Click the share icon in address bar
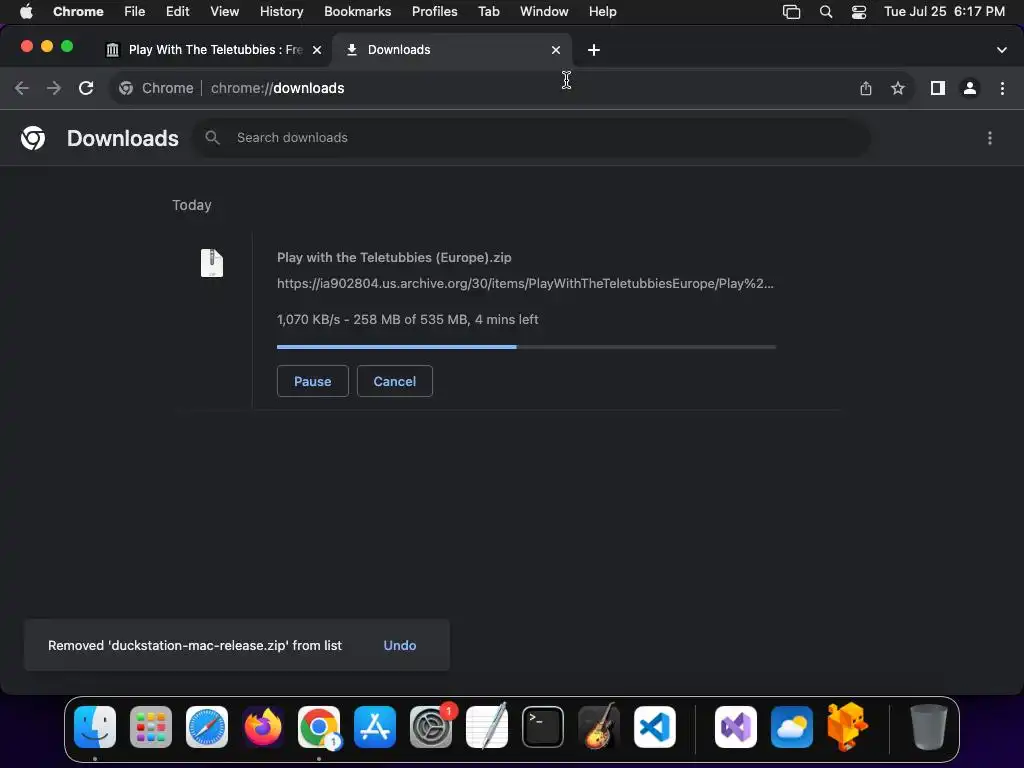The width and height of the screenshot is (1024, 768). 866,88
